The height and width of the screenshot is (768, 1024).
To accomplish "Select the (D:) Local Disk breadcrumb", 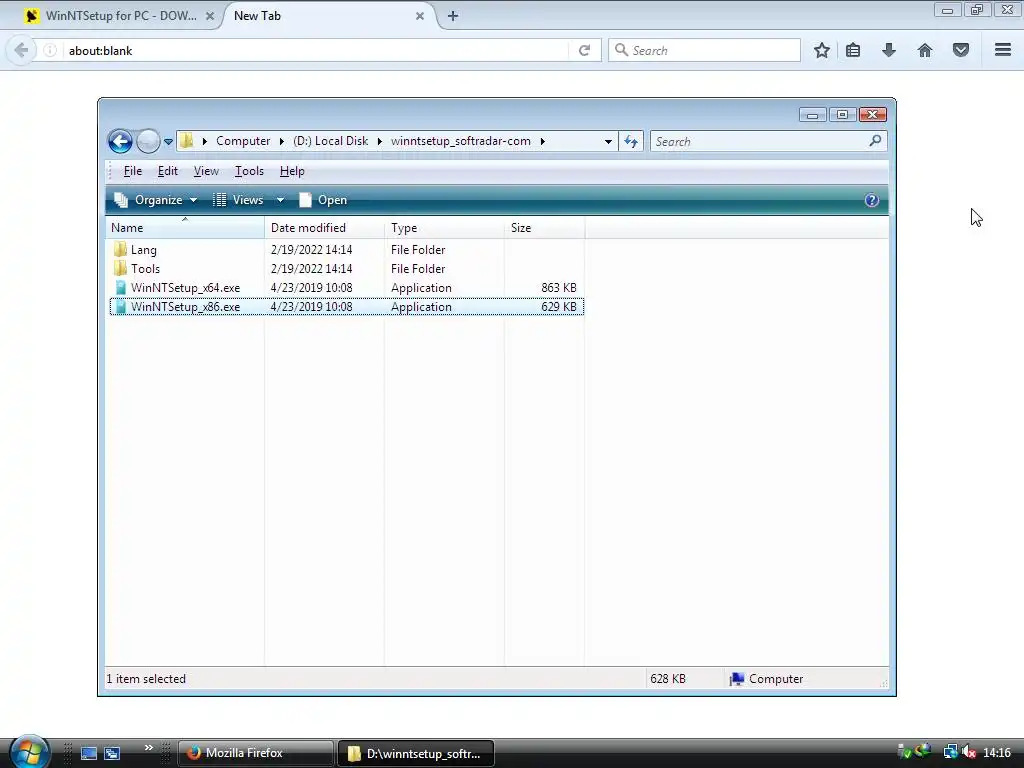I will click(330, 141).
